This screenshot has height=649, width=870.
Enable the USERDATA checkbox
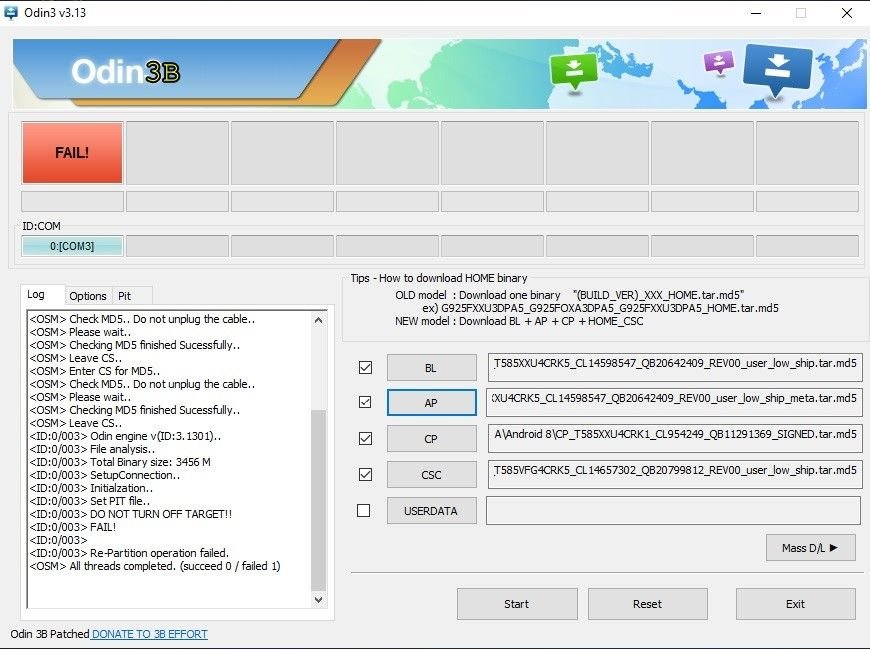coord(363,510)
